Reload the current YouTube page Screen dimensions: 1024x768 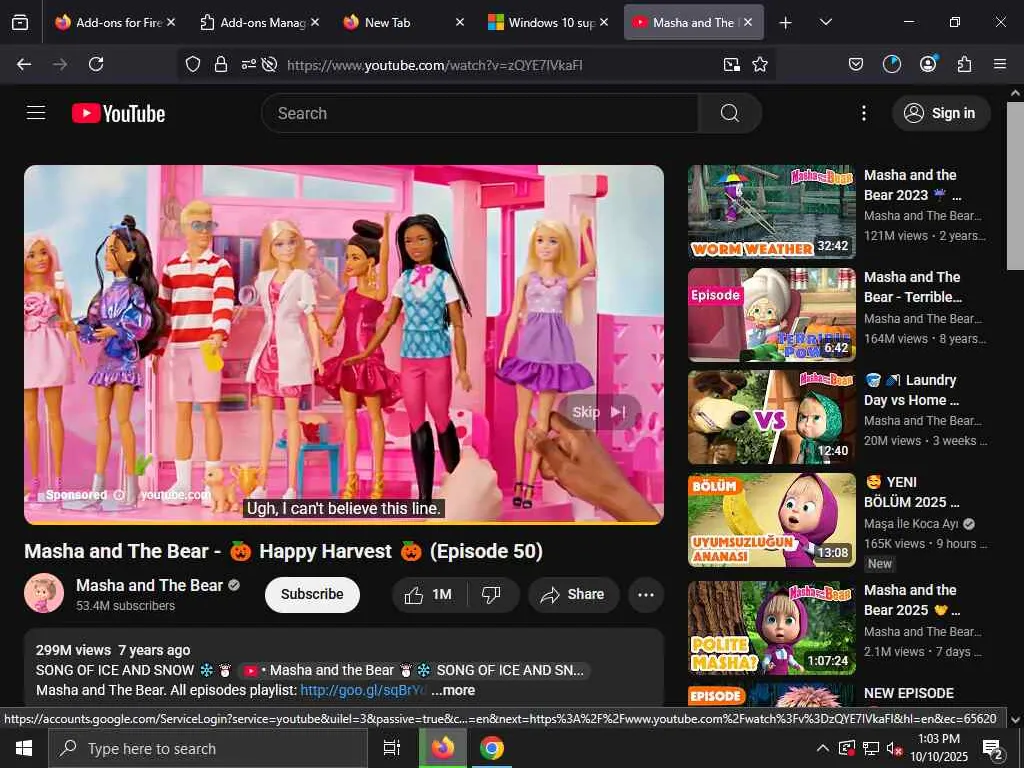[96, 64]
